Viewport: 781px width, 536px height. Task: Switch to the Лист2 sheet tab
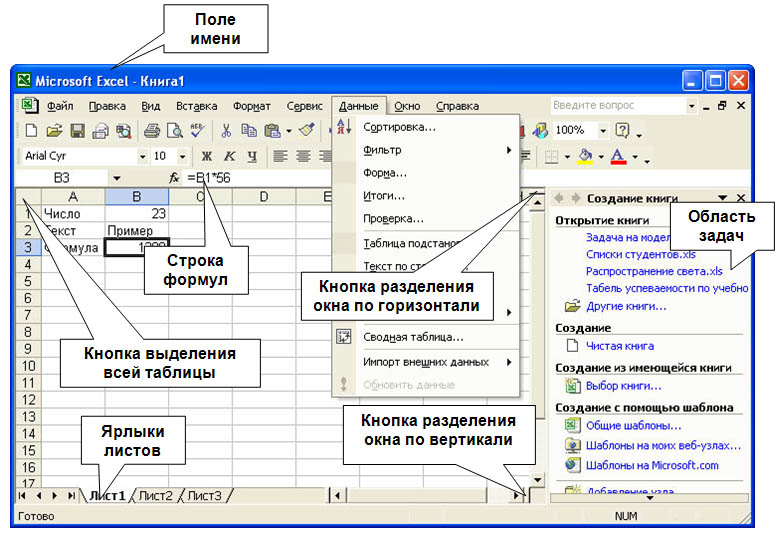tap(156, 495)
